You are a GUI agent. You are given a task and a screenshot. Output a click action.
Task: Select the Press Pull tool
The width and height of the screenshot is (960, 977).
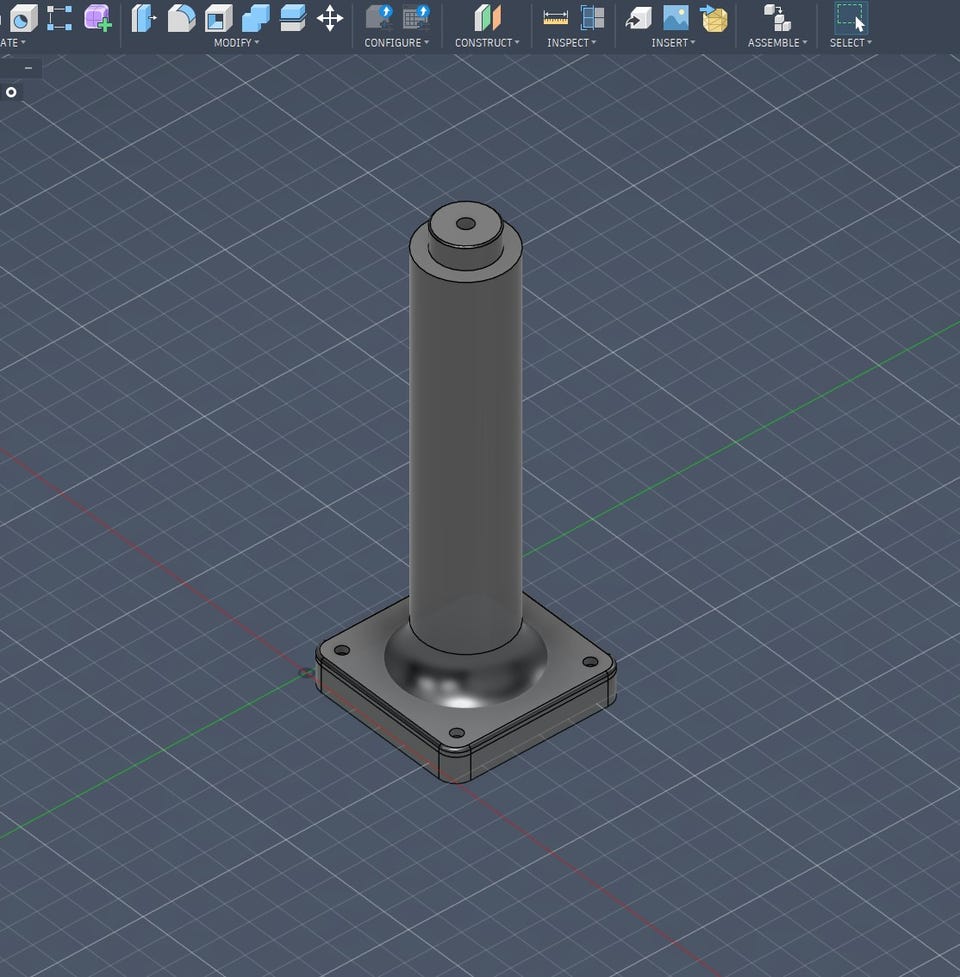(x=143, y=17)
